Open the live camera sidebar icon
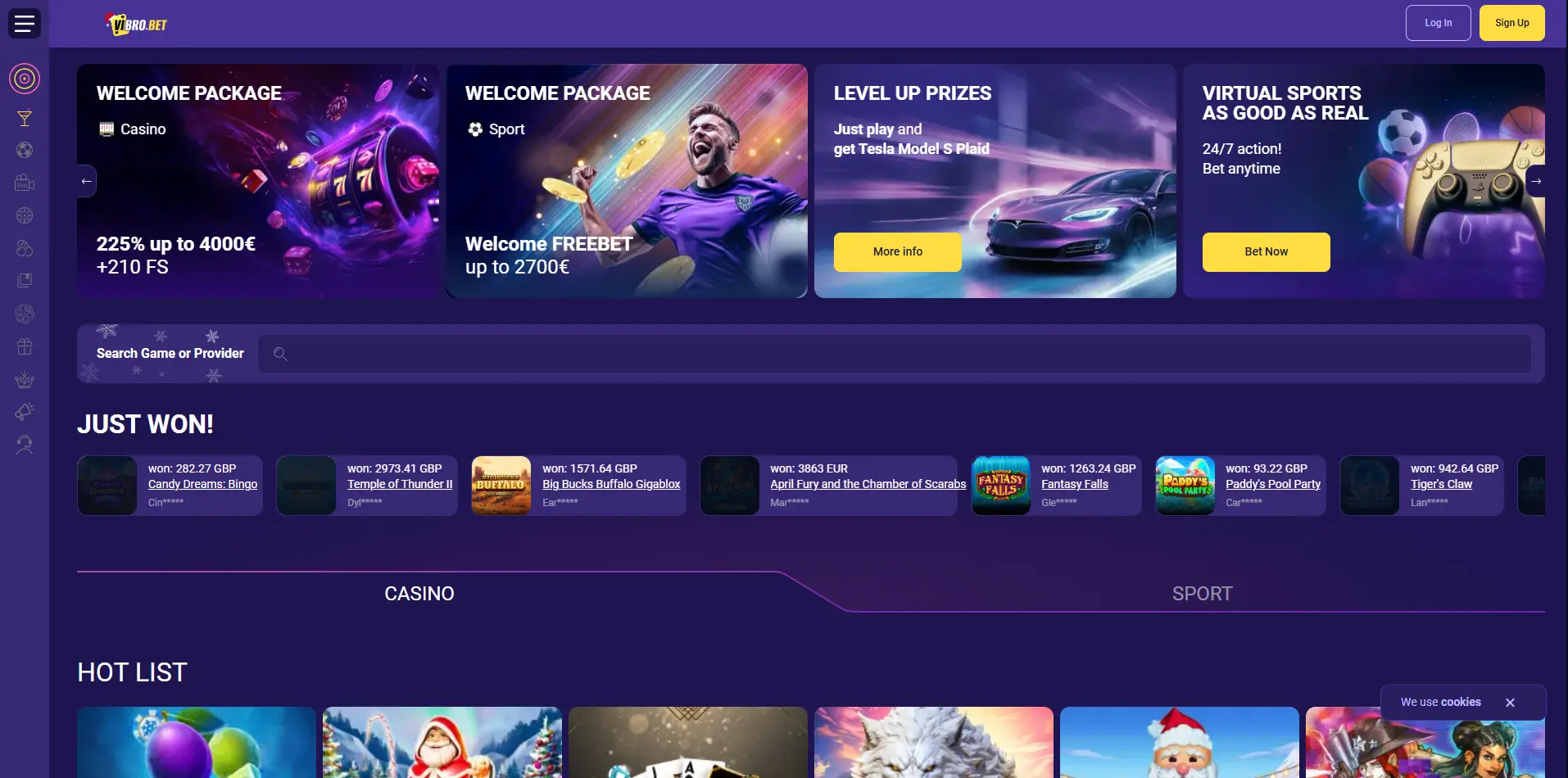The image size is (1568, 778). (25, 183)
